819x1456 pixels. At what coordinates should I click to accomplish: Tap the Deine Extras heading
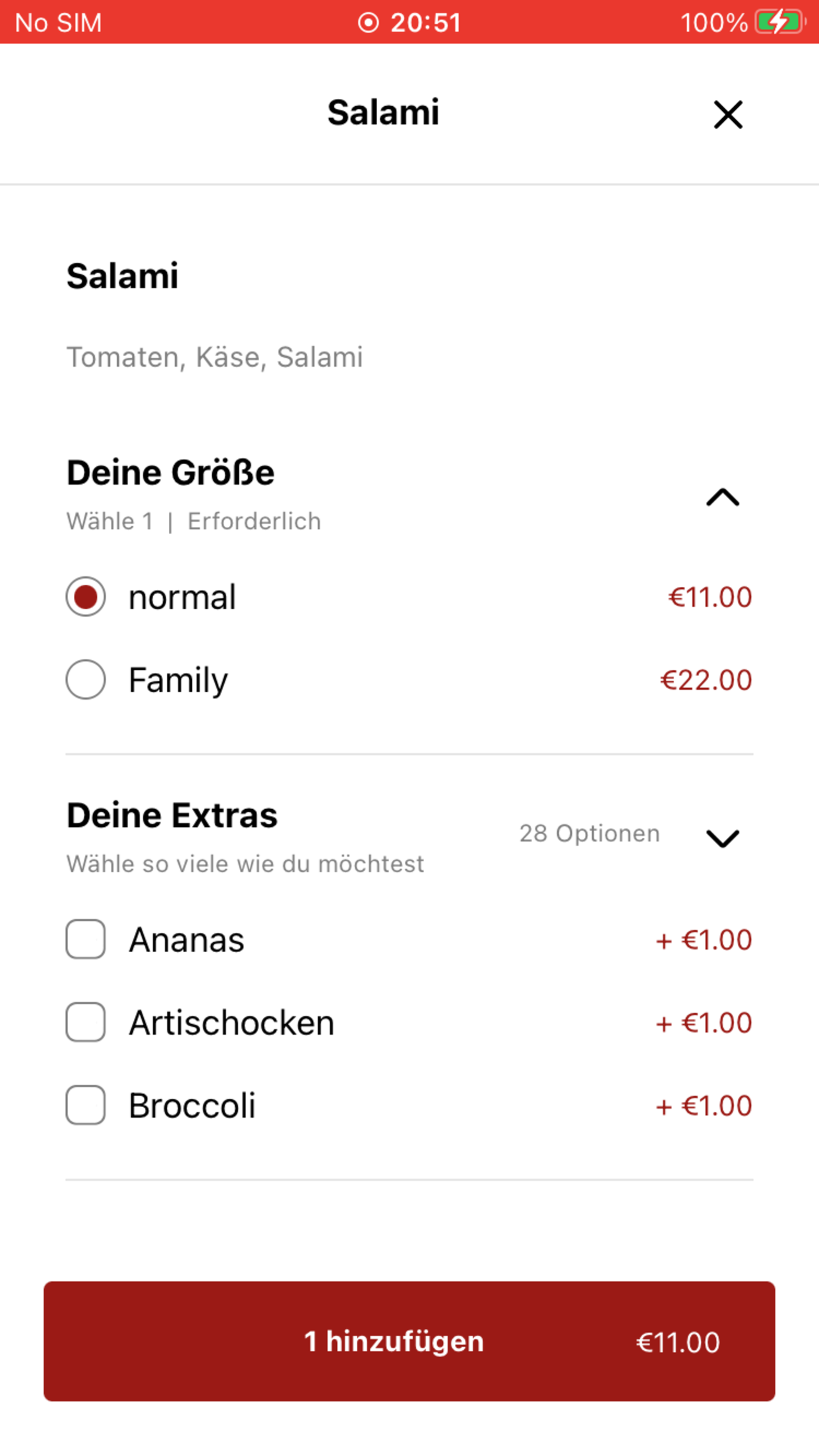(172, 815)
